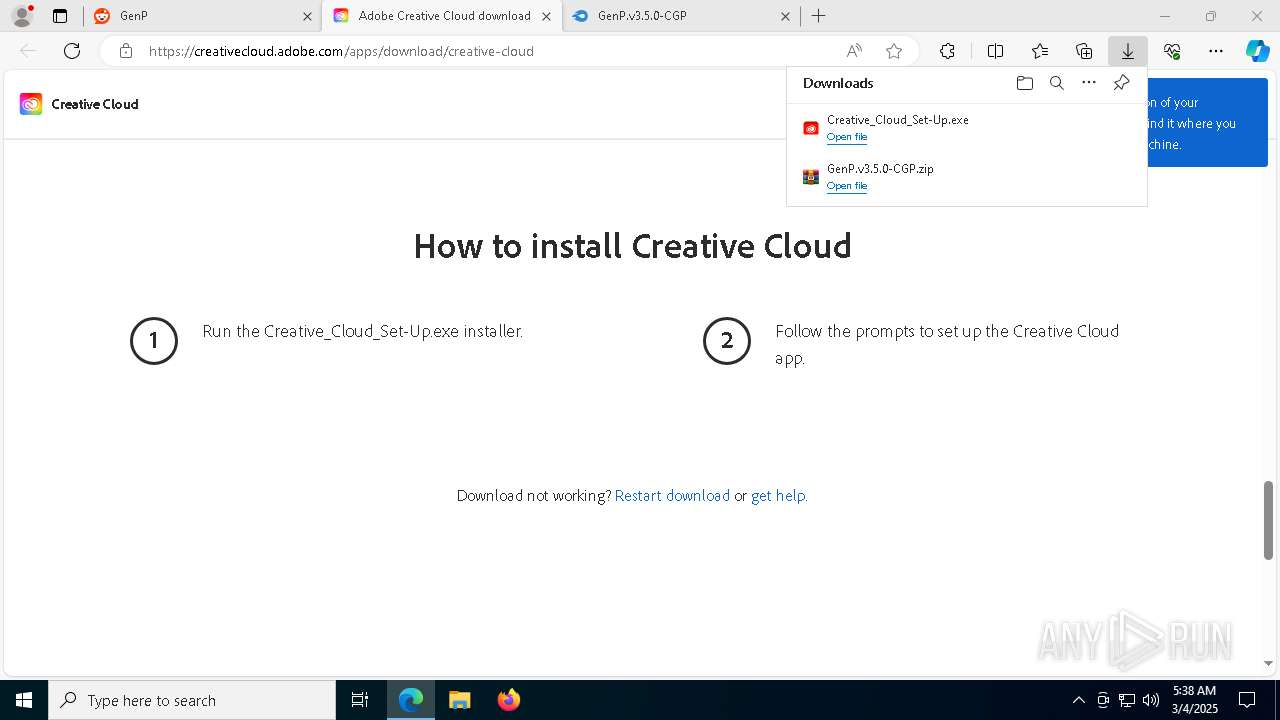Screen dimensions: 1280x720
Task: Open Microsoft Edge from the taskbar
Action: click(x=411, y=700)
